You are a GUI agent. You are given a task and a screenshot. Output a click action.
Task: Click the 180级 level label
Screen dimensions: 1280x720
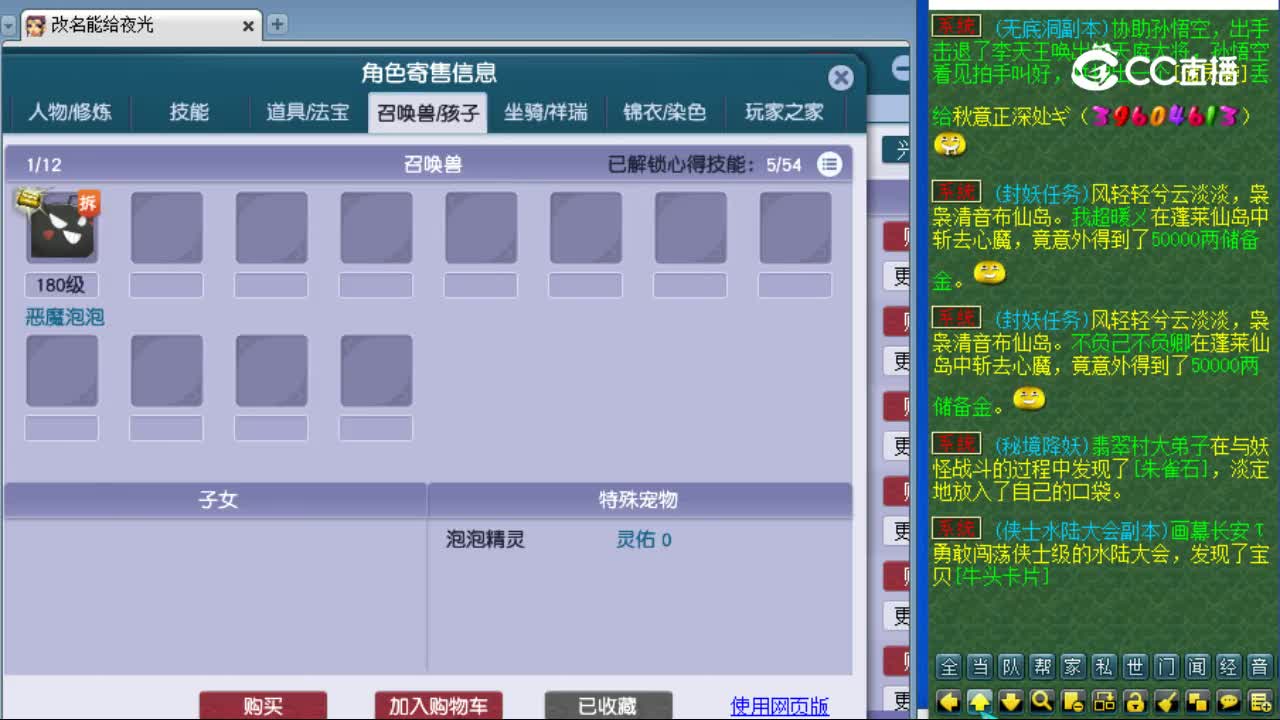pyautogui.click(x=61, y=285)
